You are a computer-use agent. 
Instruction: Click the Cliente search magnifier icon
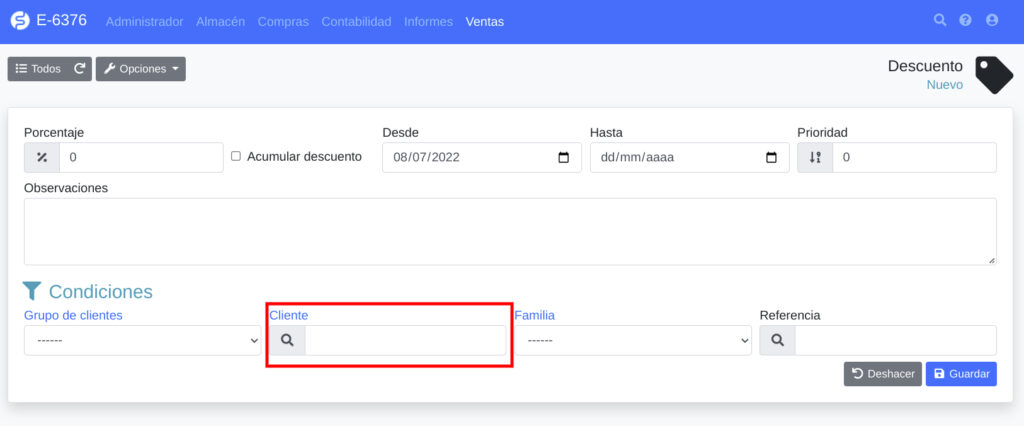pyautogui.click(x=287, y=340)
